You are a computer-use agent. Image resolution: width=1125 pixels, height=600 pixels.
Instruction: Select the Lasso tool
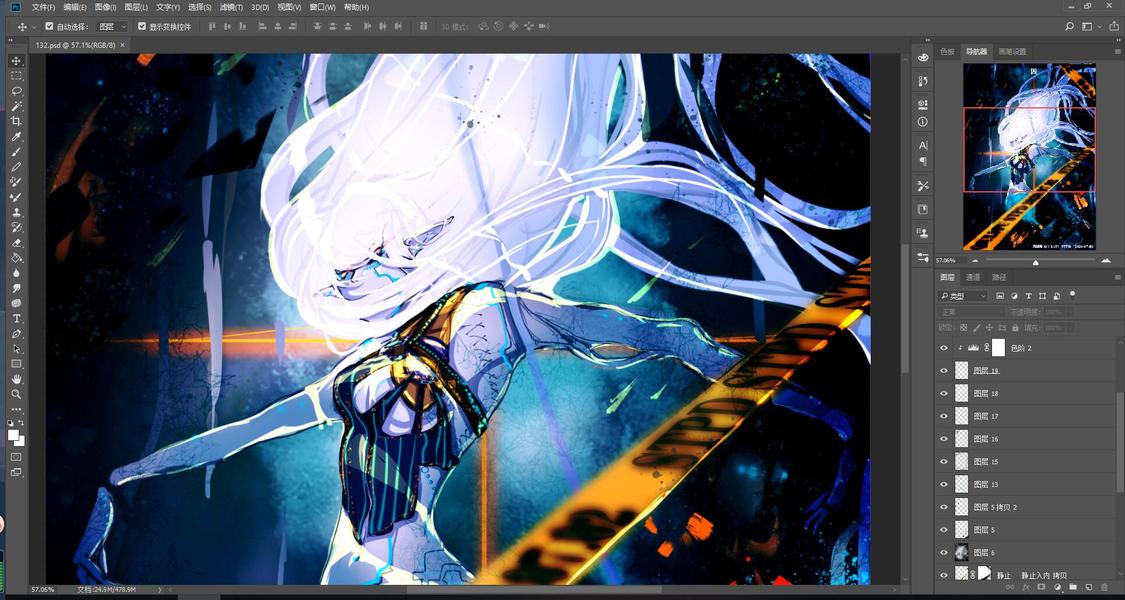click(x=17, y=90)
